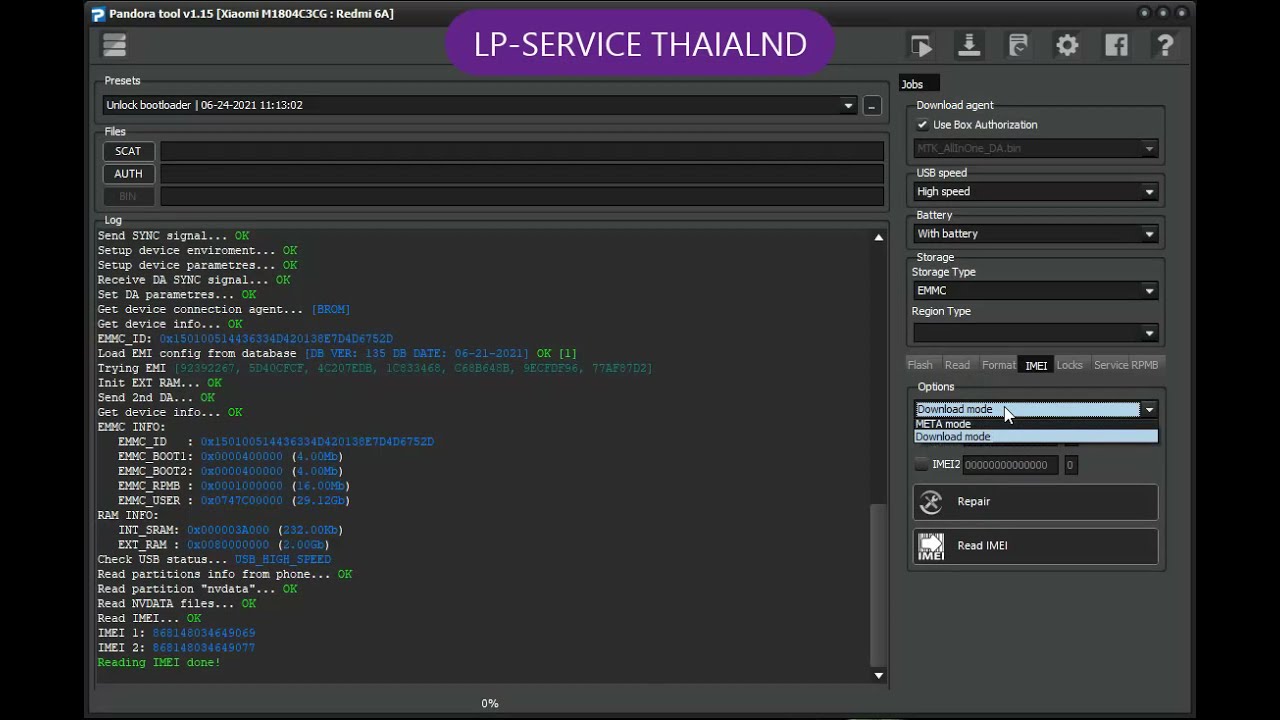The width and height of the screenshot is (1280, 720).
Task: Click the SCAT file path field
Action: tap(521, 151)
